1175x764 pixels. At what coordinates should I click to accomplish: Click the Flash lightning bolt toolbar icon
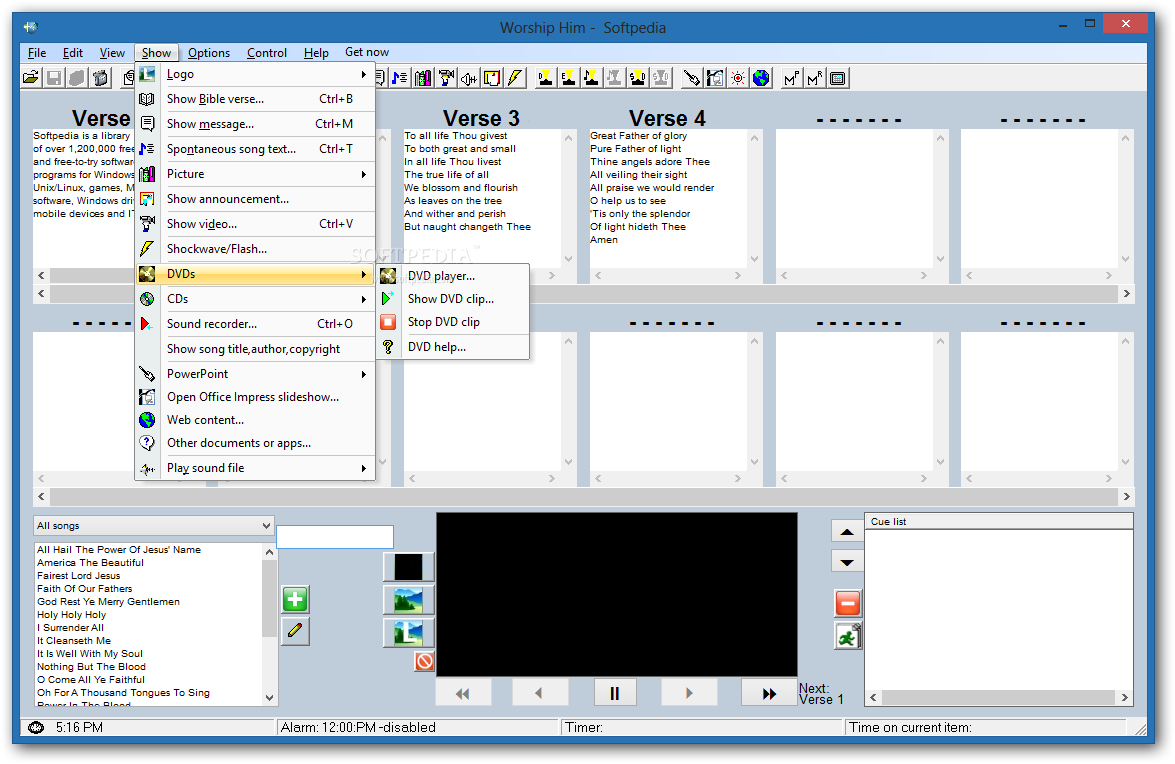tap(516, 78)
